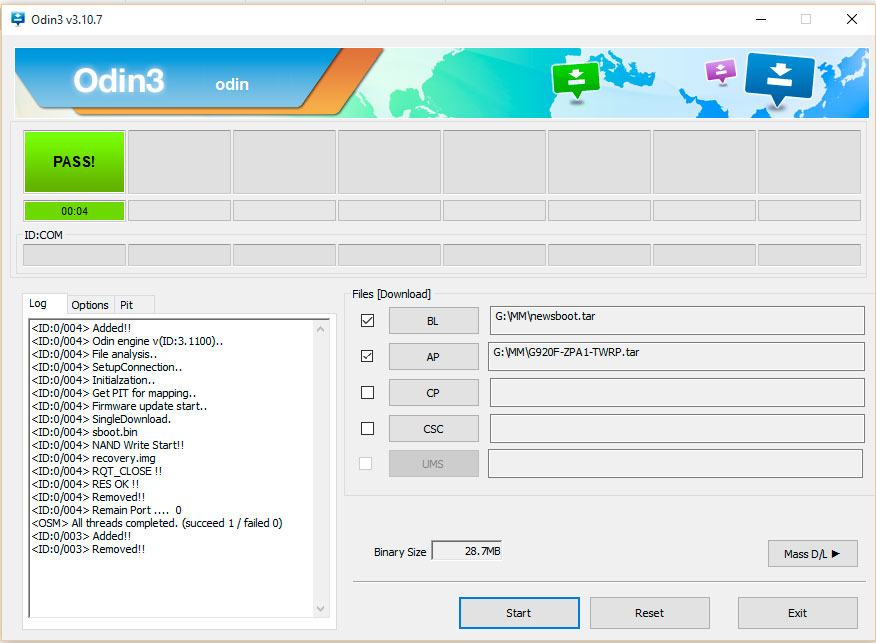Click the Odin3 app icon in title bar
The width and height of the screenshot is (876, 643).
pos(18,20)
